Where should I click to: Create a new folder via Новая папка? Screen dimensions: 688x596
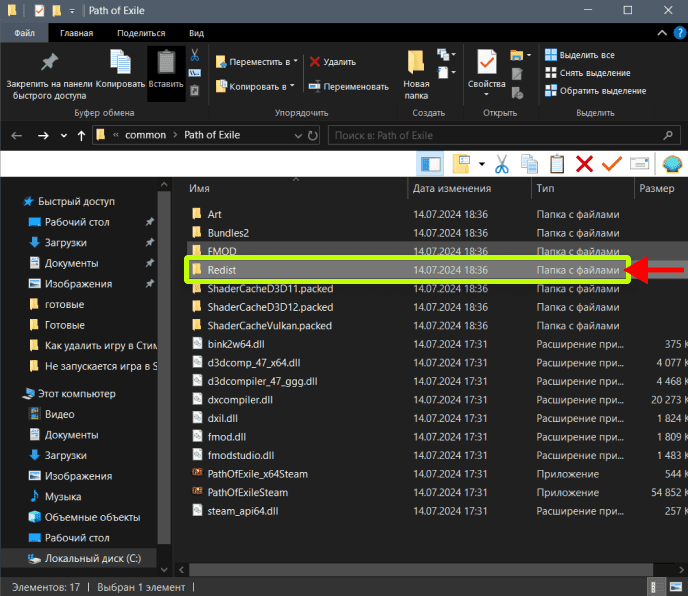pyautogui.click(x=416, y=75)
